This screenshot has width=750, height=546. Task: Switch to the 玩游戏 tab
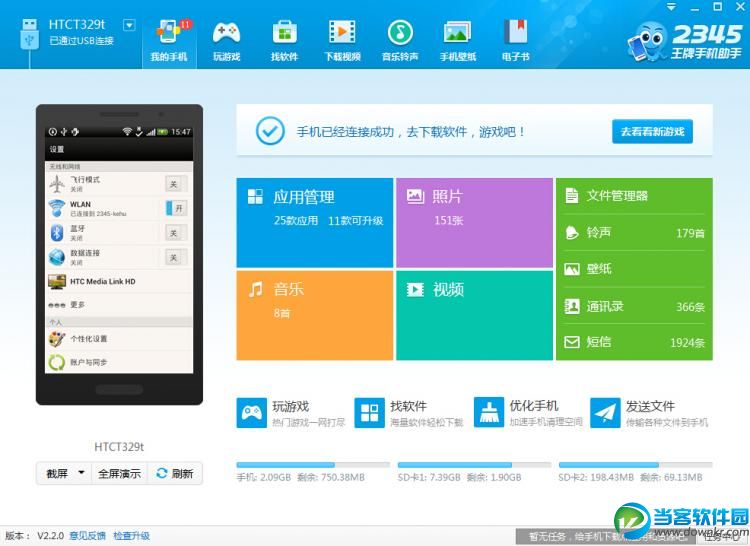[x=227, y=42]
